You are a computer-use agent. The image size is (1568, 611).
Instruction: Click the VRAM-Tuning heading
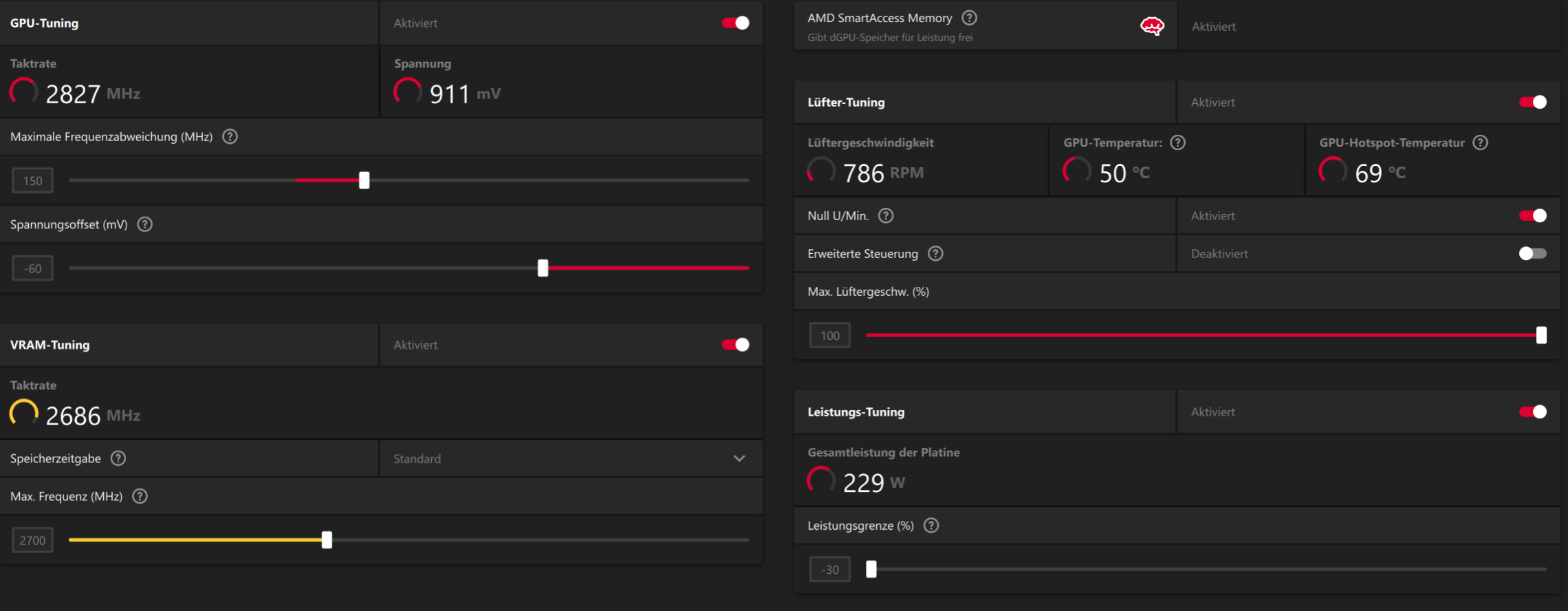pos(50,345)
